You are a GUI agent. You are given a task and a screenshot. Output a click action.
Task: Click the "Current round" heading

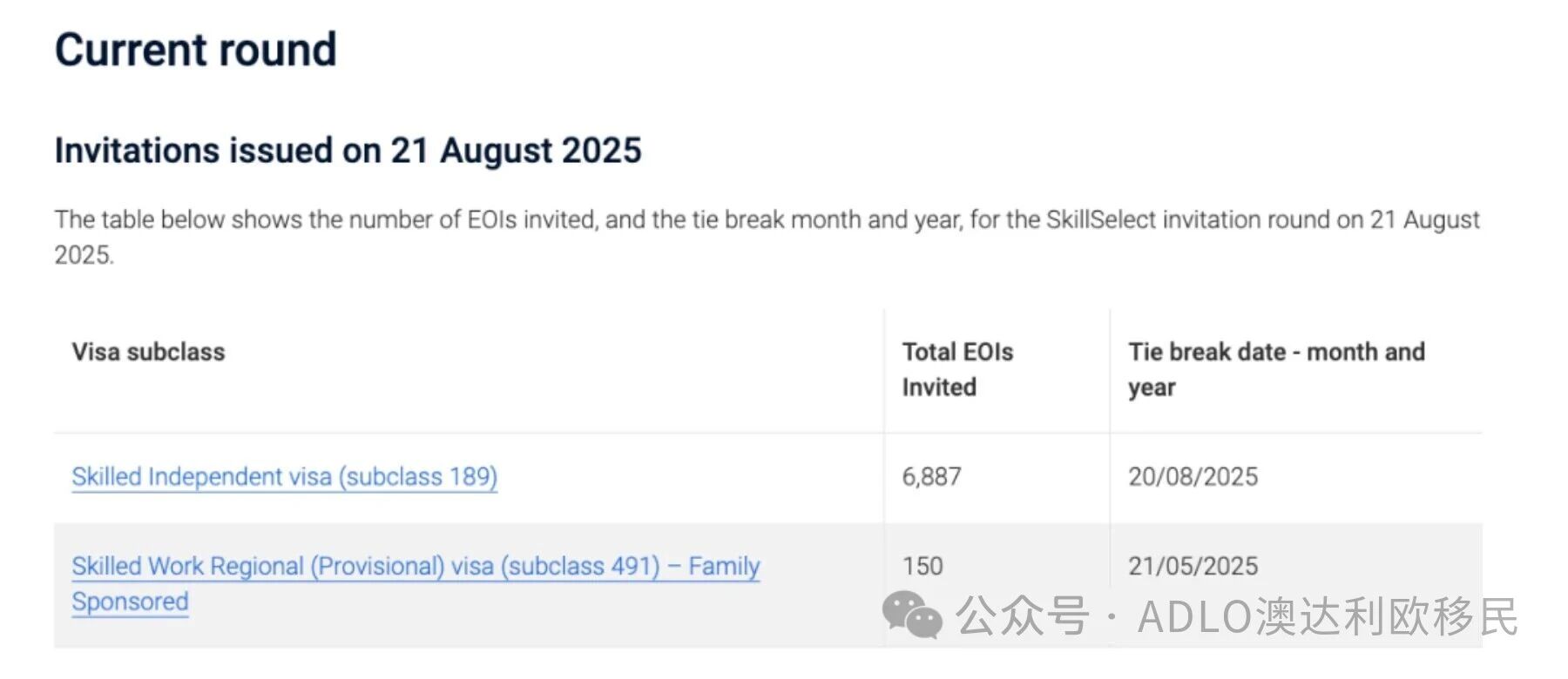tap(195, 50)
